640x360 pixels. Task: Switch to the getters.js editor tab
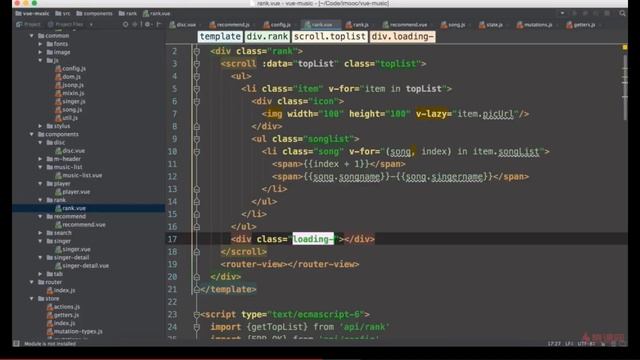click(581, 25)
